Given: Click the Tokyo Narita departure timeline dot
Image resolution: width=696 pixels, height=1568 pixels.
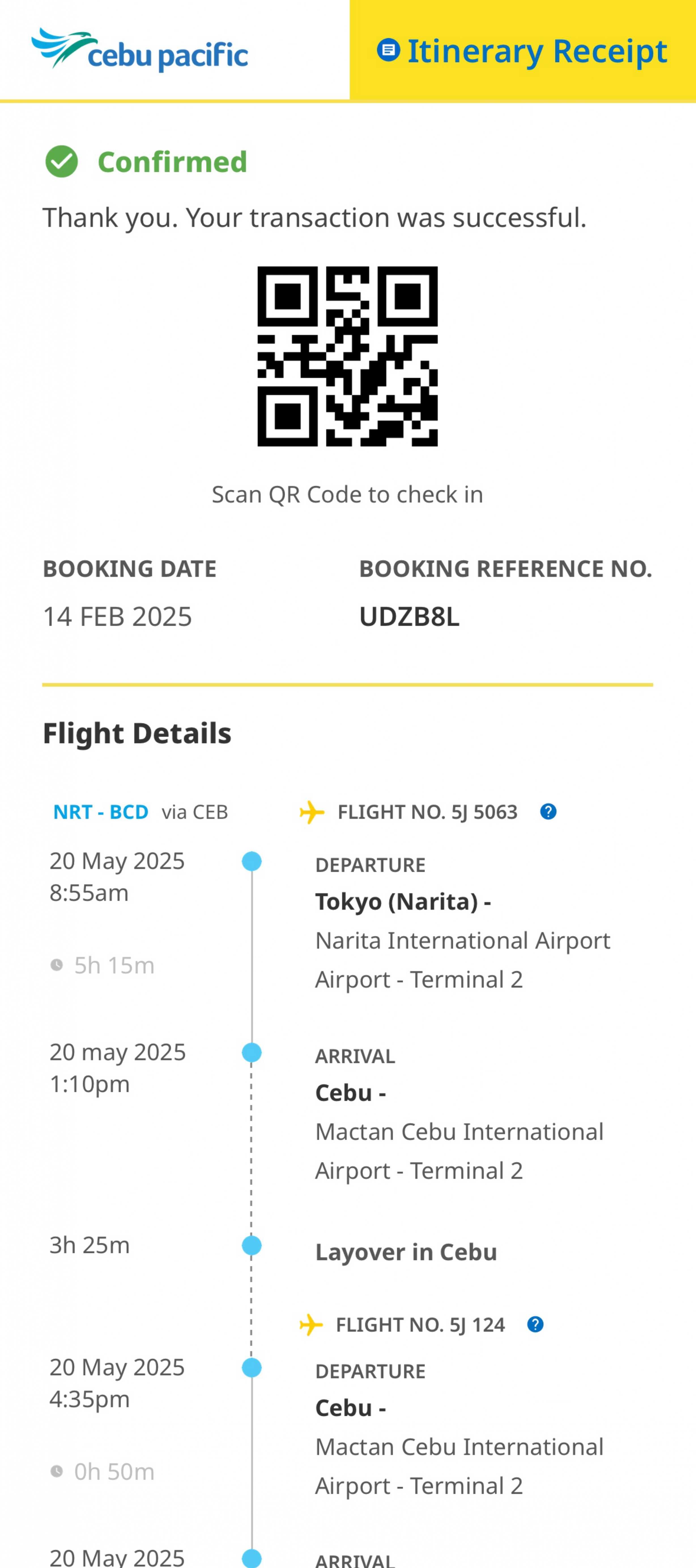Looking at the screenshot, I should (252, 861).
